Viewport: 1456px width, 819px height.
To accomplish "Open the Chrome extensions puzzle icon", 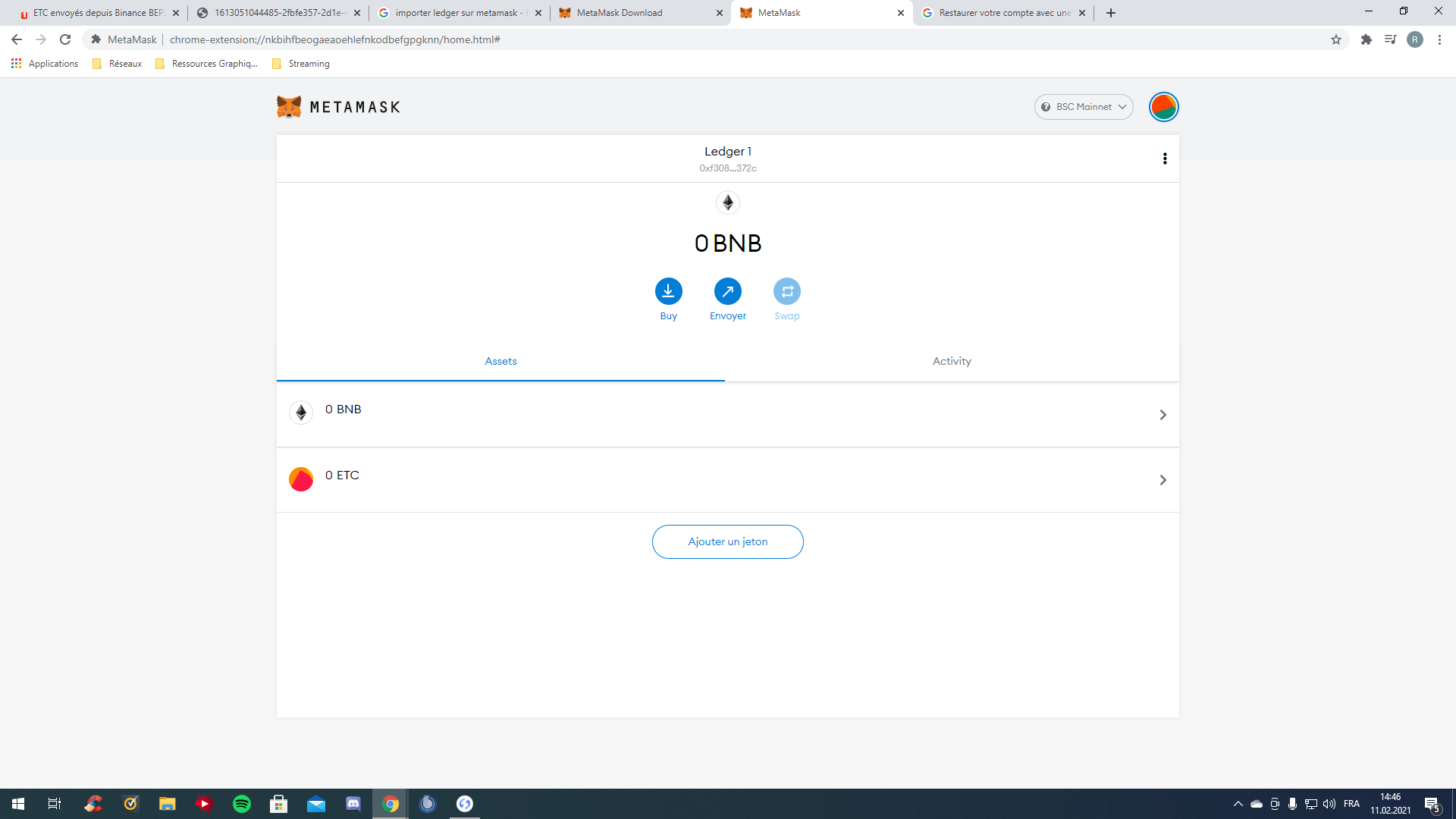I will 1366,39.
